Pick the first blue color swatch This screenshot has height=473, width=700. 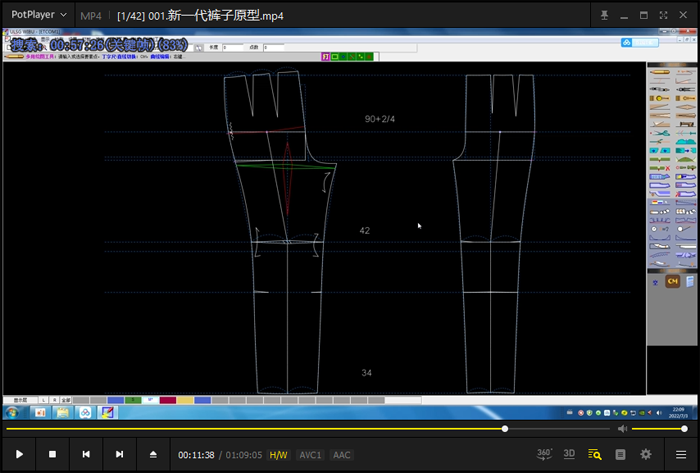point(116,400)
